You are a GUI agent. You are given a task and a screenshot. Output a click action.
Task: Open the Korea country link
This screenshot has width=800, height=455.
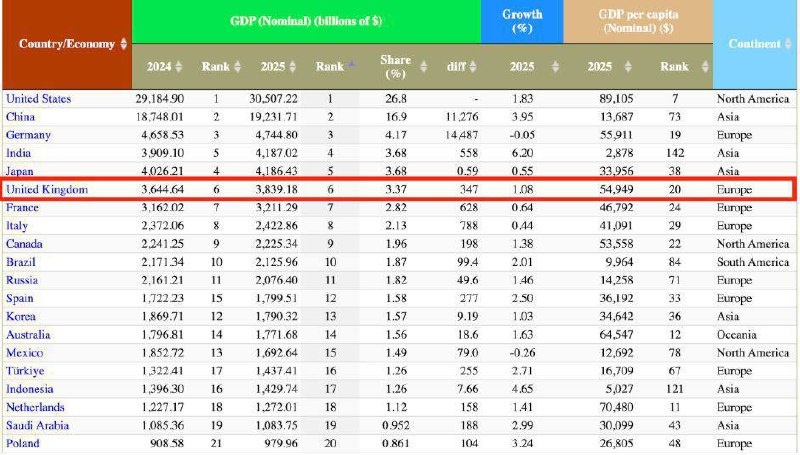tap(21, 316)
